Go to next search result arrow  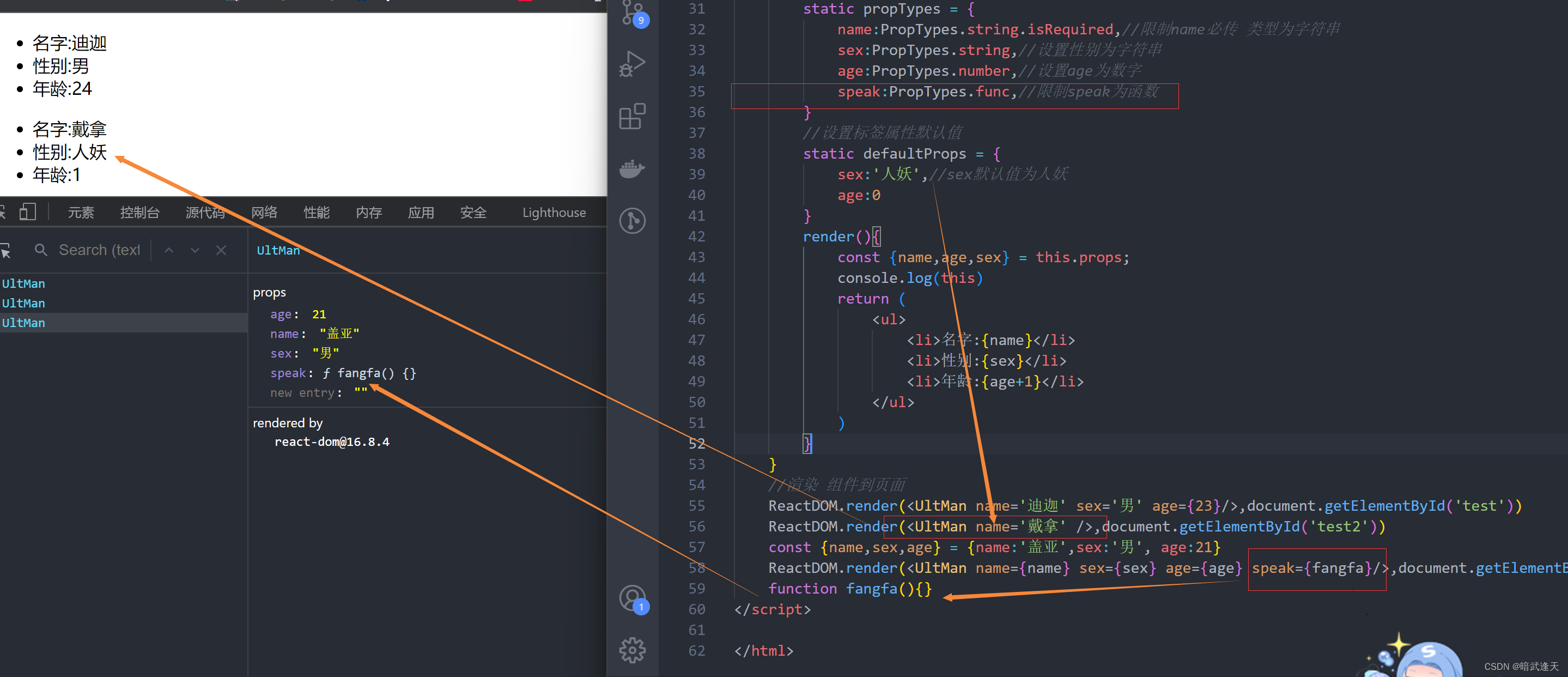tap(195, 250)
